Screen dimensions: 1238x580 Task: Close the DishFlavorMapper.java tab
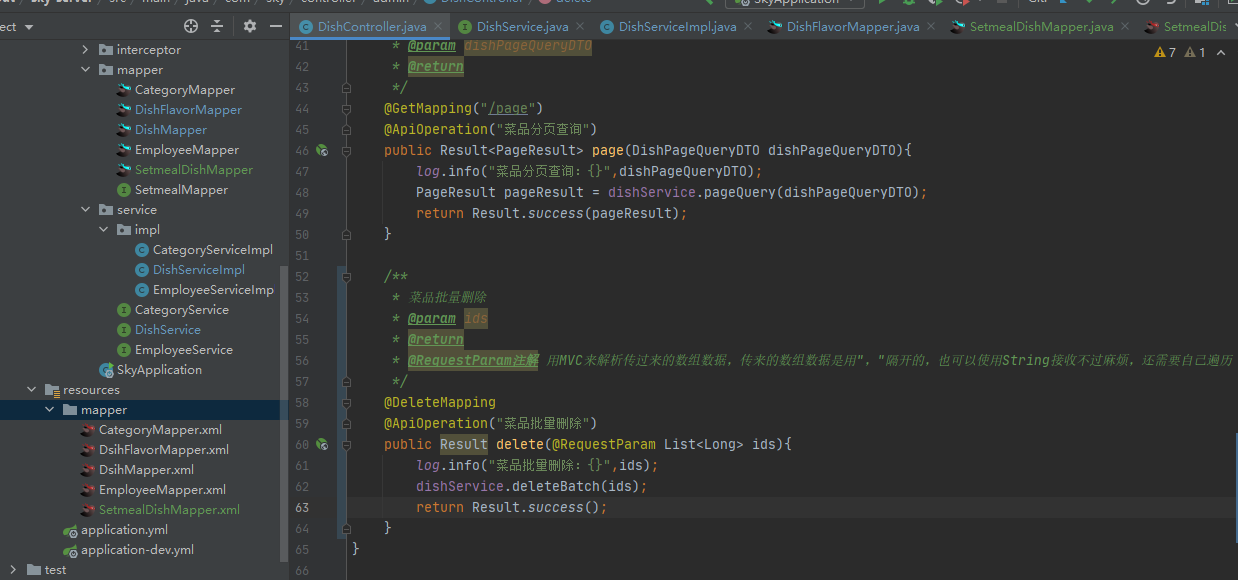931,27
